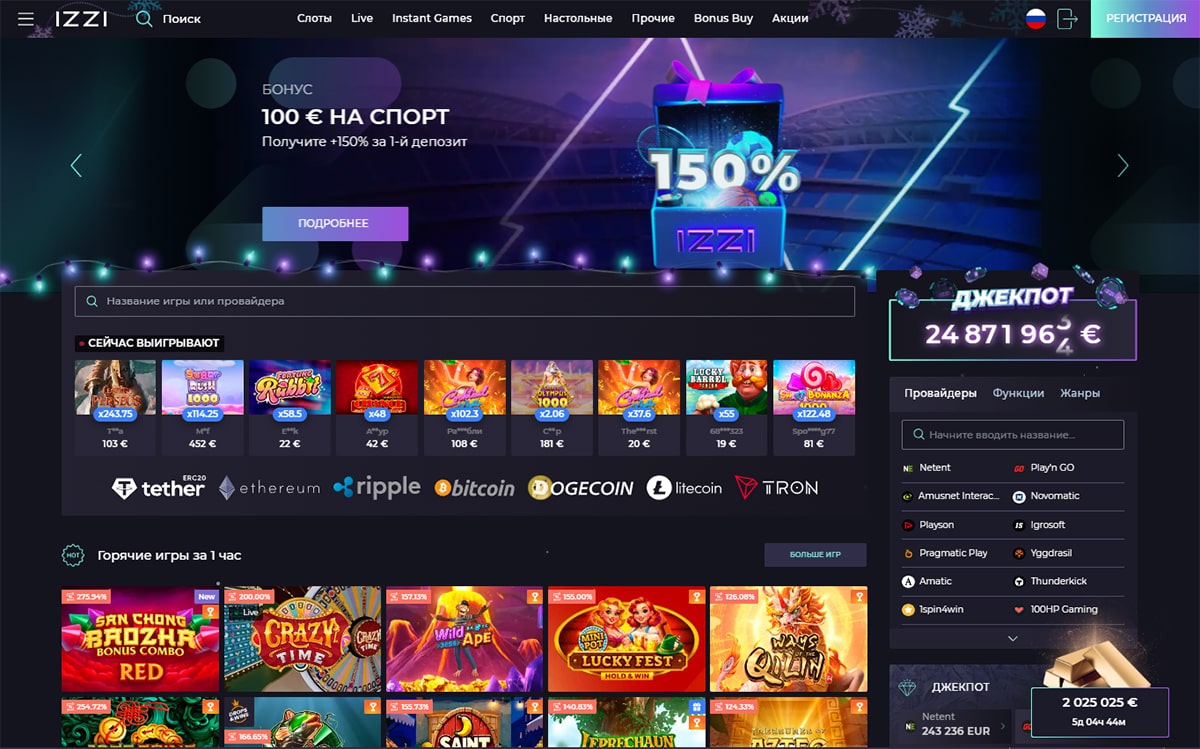Select the Russian flag language icon
Screen dimensions: 1200x749
click(1036, 18)
